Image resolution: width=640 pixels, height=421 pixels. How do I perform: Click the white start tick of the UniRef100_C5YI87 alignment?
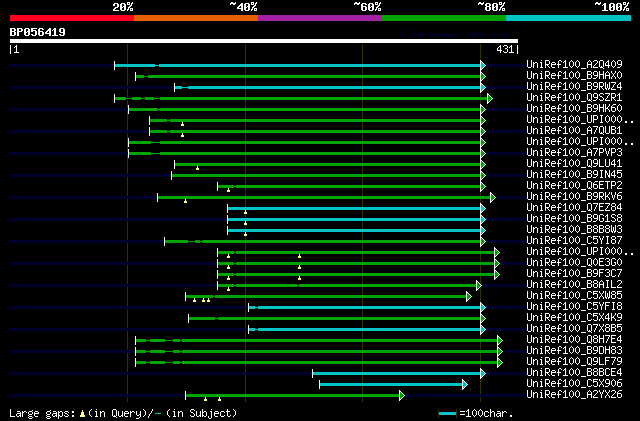164,242
